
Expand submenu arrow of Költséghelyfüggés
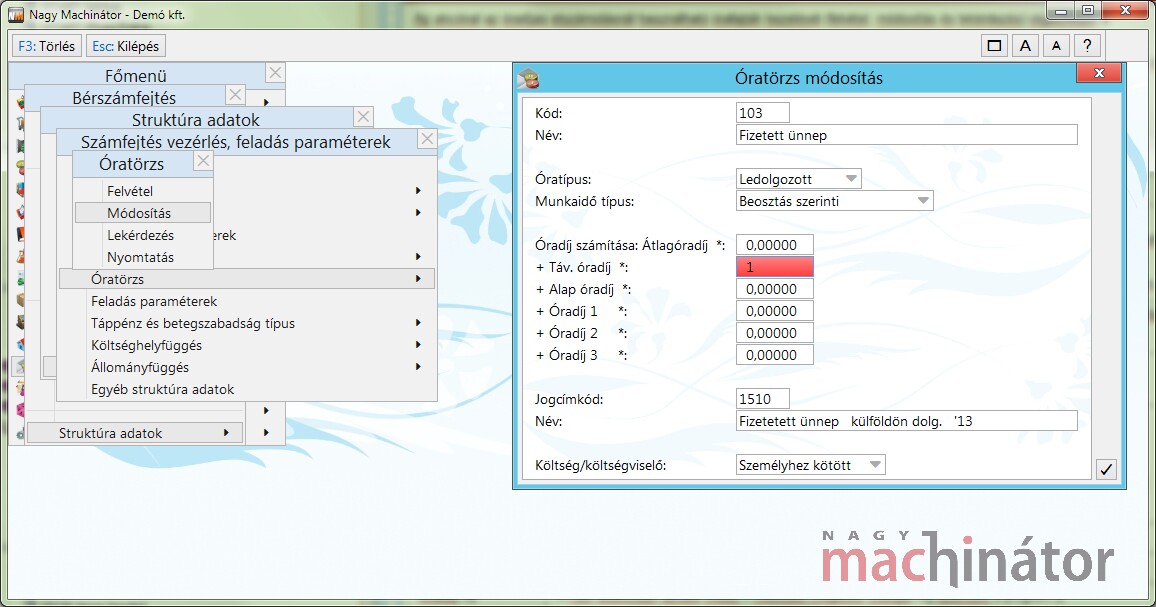pos(418,345)
